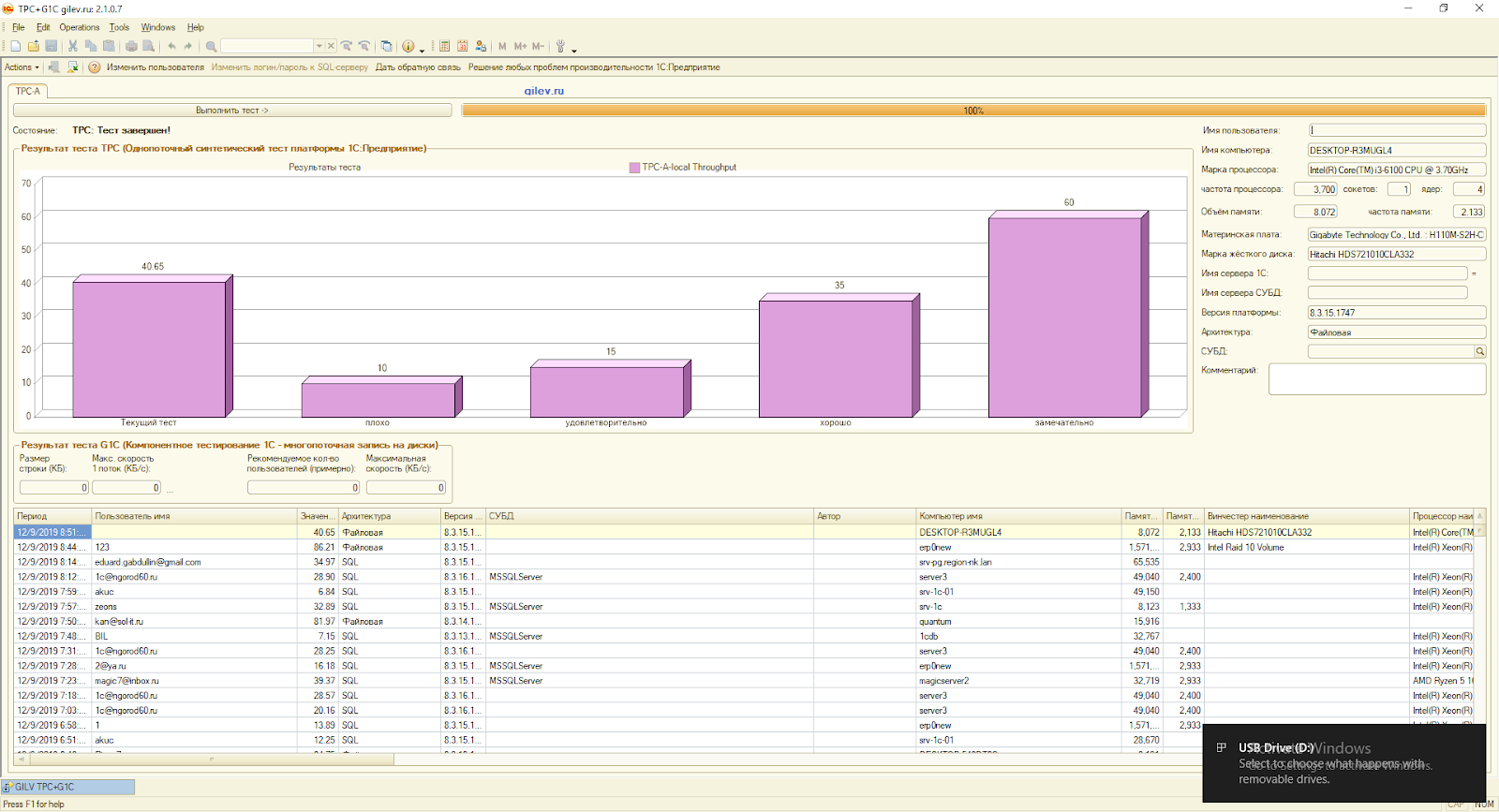Image resolution: width=1499 pixels, height=812 pixels.
Task: Click the M memory button
Action: [502, 46]
